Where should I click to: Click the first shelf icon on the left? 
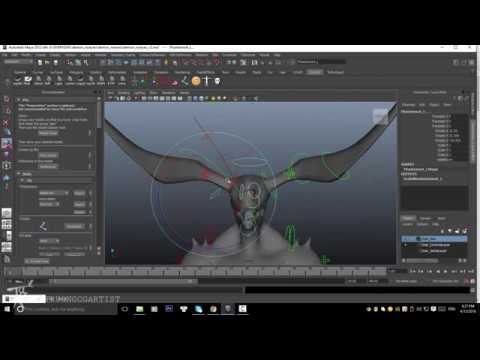18,80
